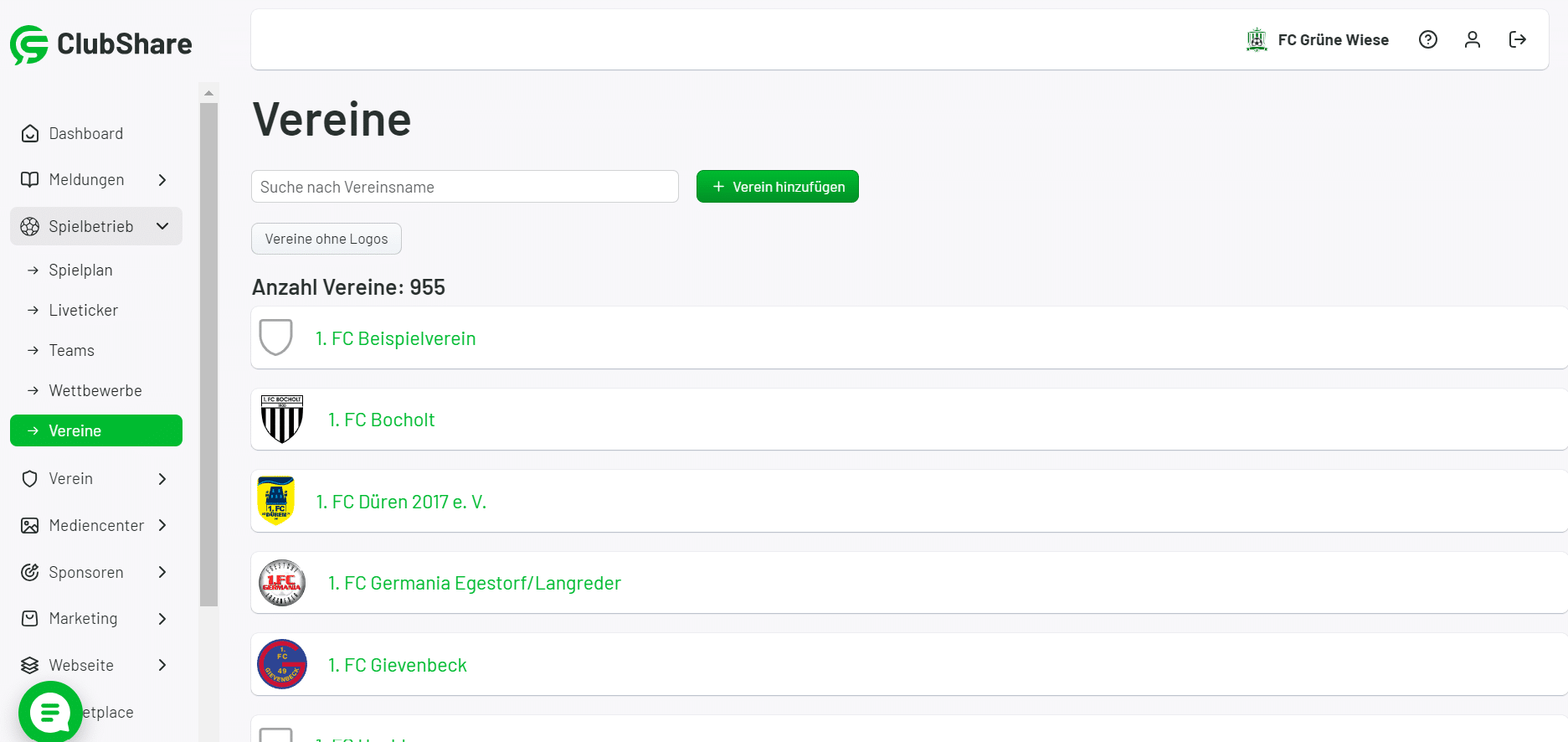
Task: Open Wettbewerbe in the sidebar
Action: pos(96,391)
